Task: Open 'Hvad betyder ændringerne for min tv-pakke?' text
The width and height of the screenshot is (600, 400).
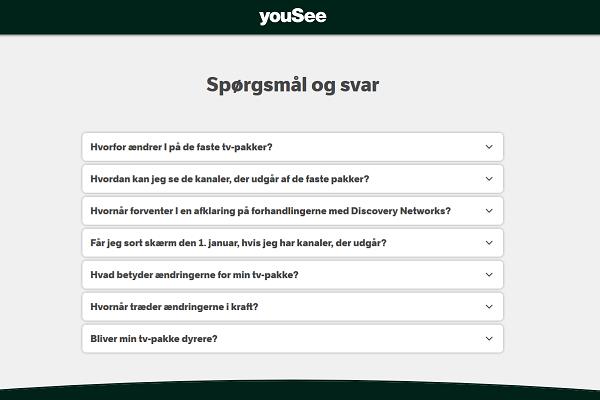Action: coord(194,275)
